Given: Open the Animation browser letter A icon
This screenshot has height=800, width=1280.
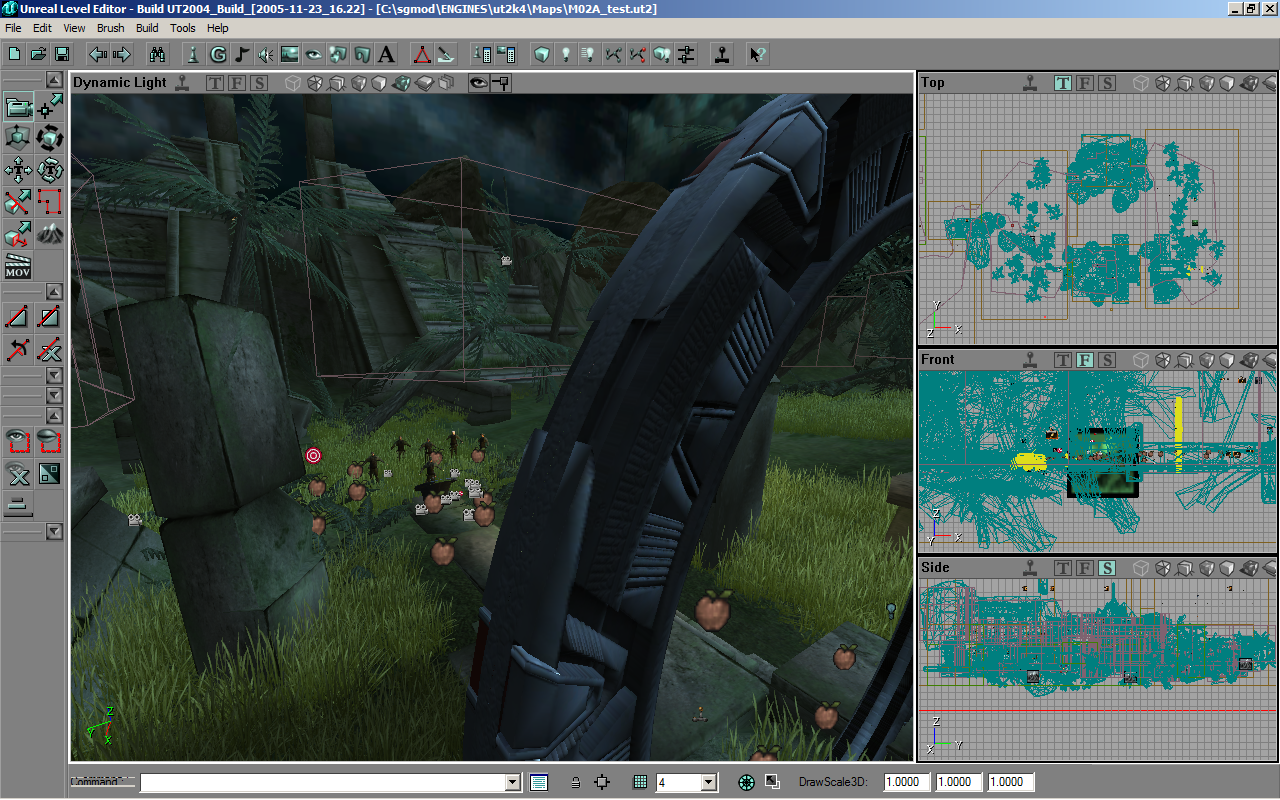Looking at the screenshot, I should (x=386, y=54).
